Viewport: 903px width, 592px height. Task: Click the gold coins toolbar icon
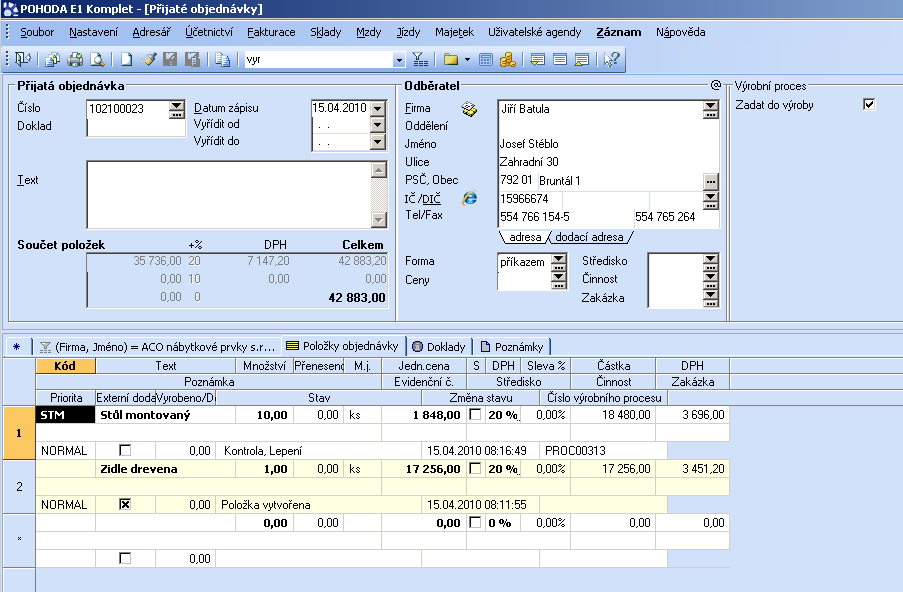tap(507, 59)
